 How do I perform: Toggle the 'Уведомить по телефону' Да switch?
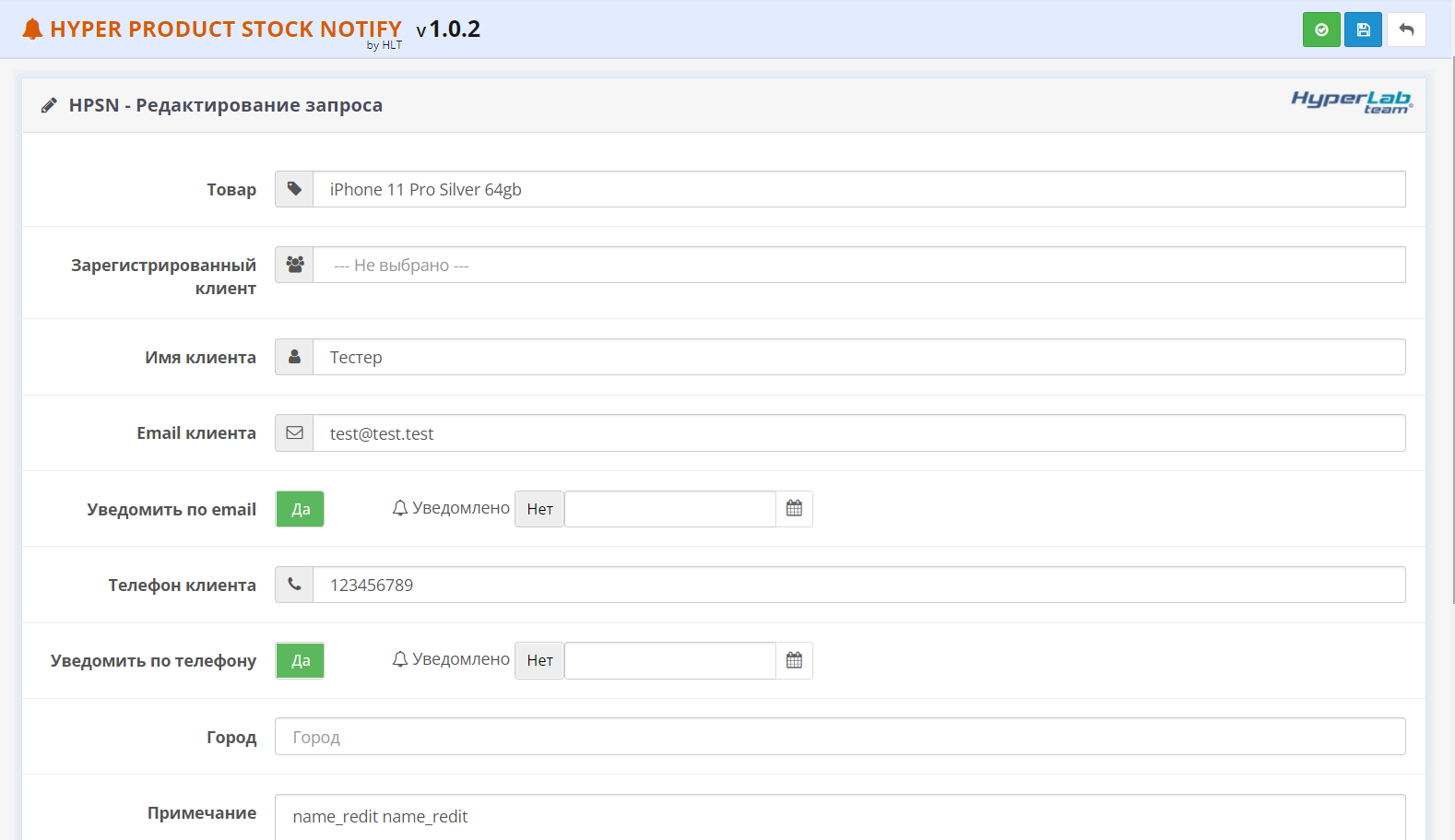tap(301, 660)
